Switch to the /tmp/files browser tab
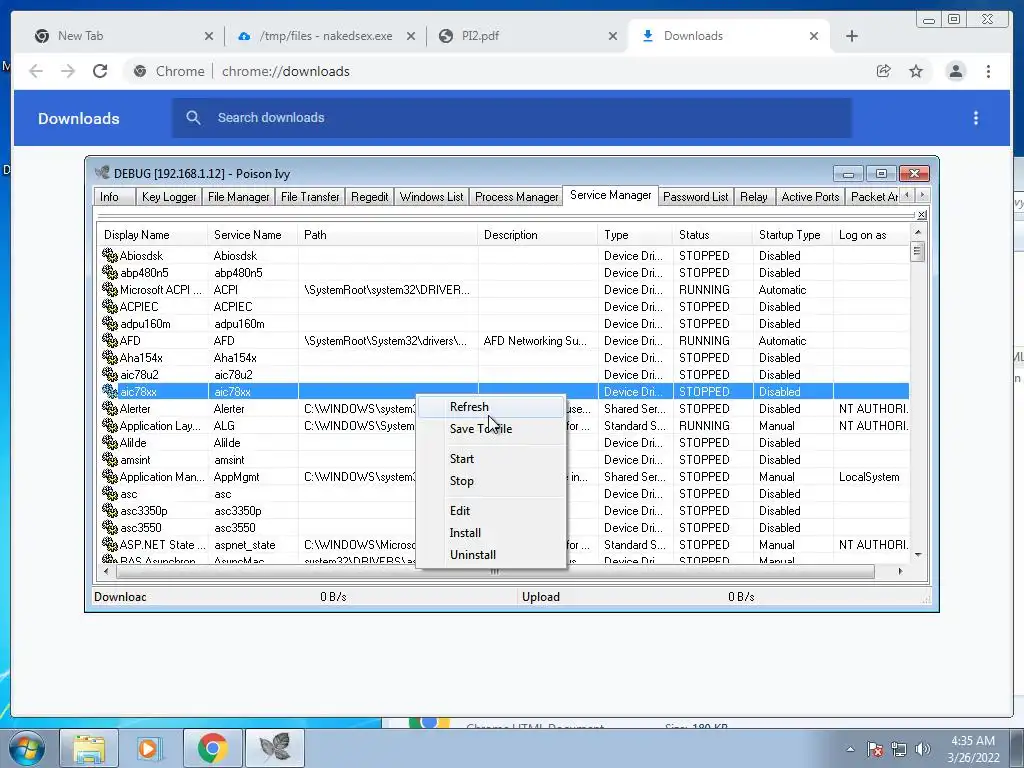Screen dimensions: 1024x768 pos(325,36)
